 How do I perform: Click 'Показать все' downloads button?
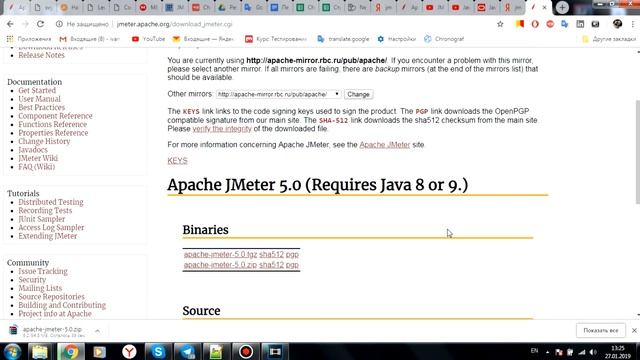[x=601, y=331]
